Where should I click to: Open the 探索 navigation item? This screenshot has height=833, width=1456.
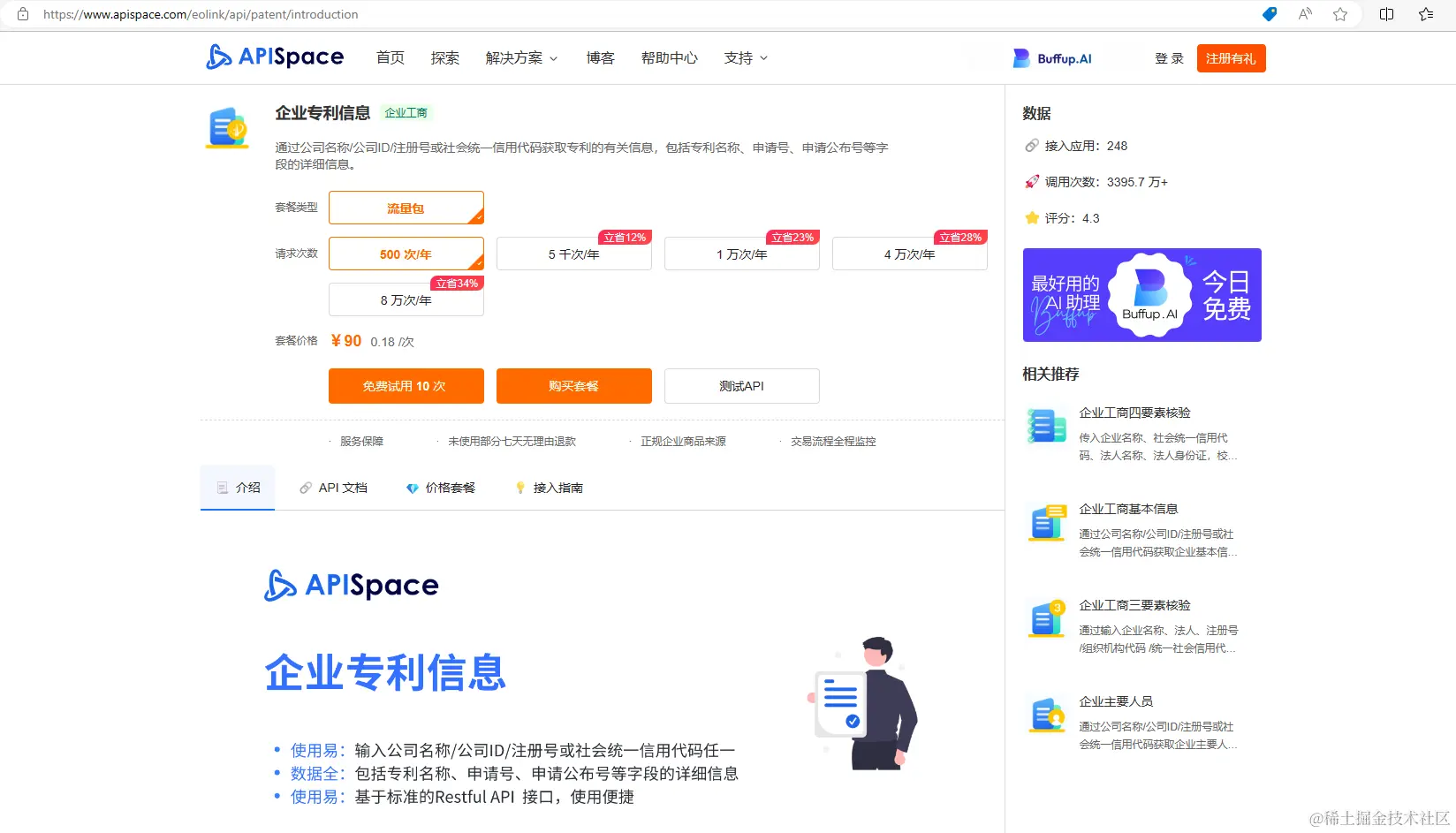pyautogui.click(x=445, y=58)
